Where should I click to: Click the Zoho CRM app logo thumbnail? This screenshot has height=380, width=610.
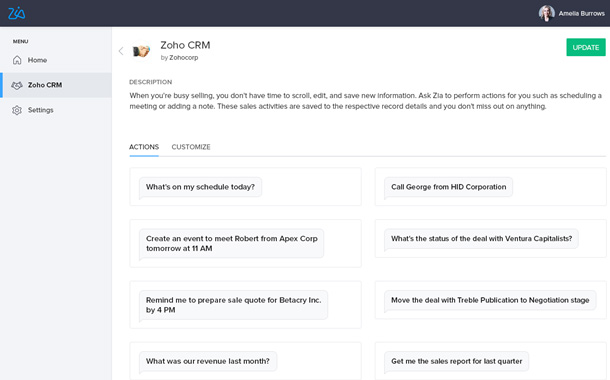(141, 51)
